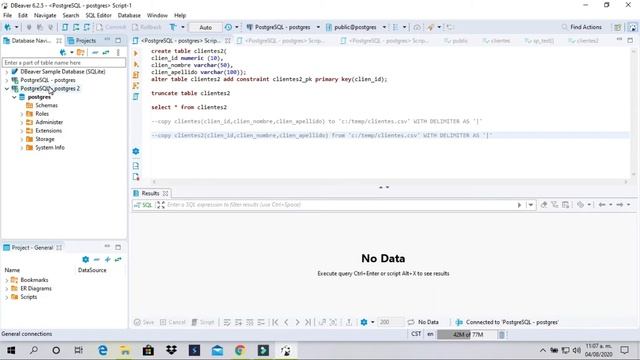Execute SQL statement with the play arrow icon
Viewport: 640px width, 360px height.
click(136, 53)
